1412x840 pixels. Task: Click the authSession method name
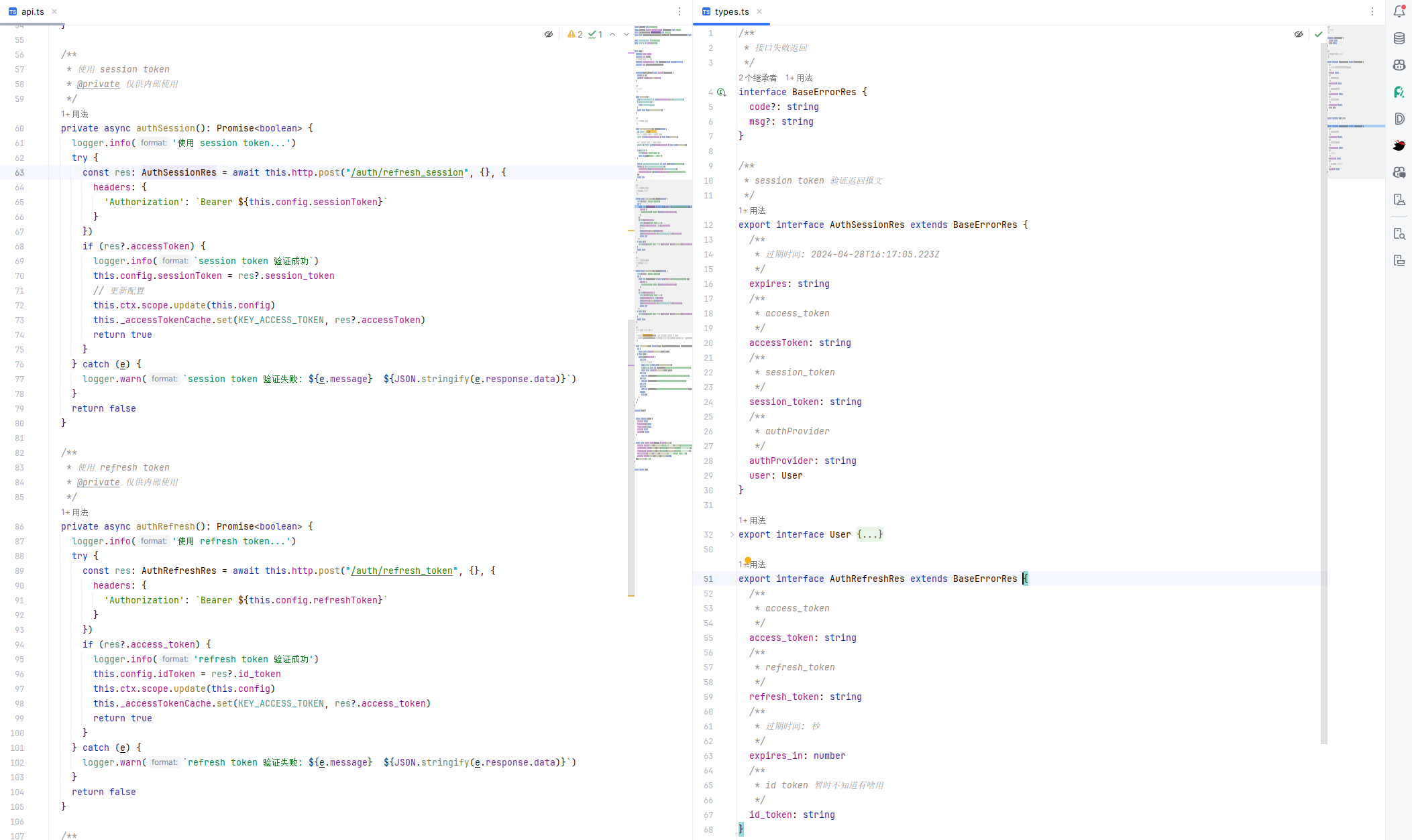click(x=165, y=128)
